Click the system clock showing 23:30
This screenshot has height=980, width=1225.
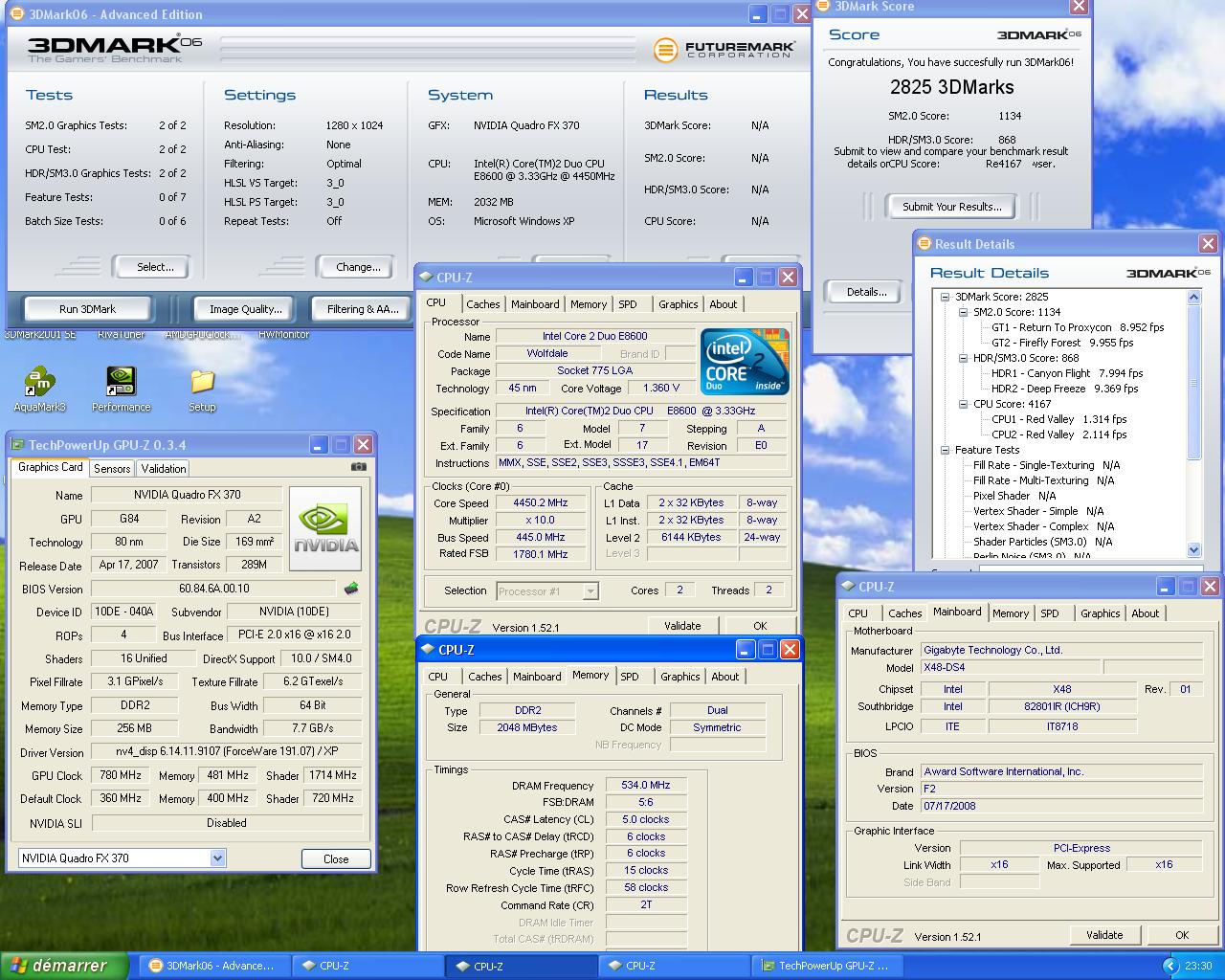tap(1198, 966)
